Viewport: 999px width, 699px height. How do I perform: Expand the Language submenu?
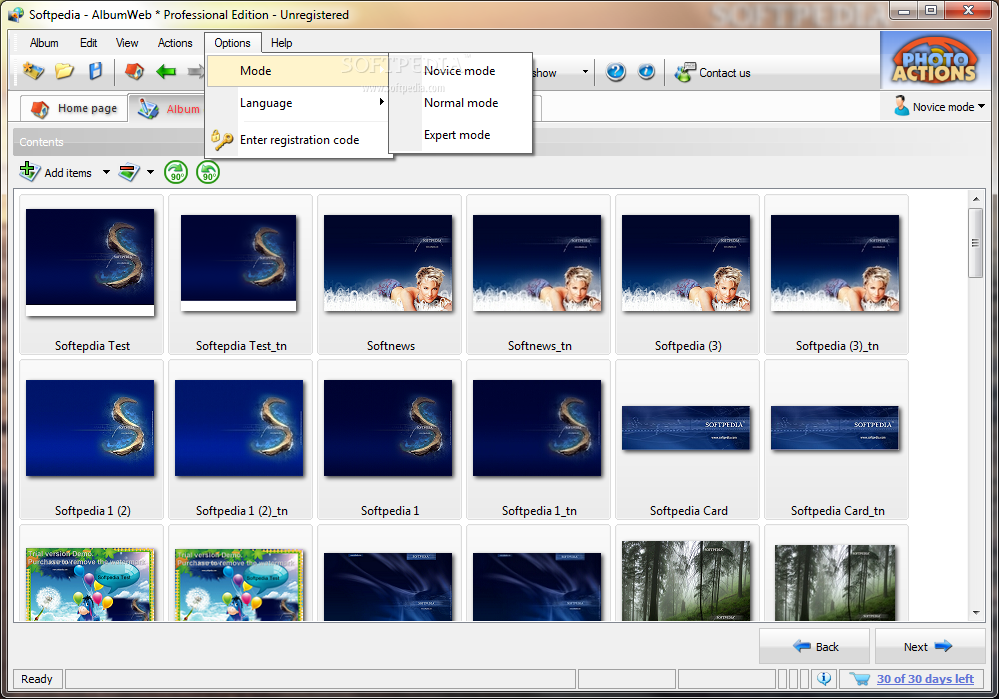pyautogui.click(x=298, y=103)
